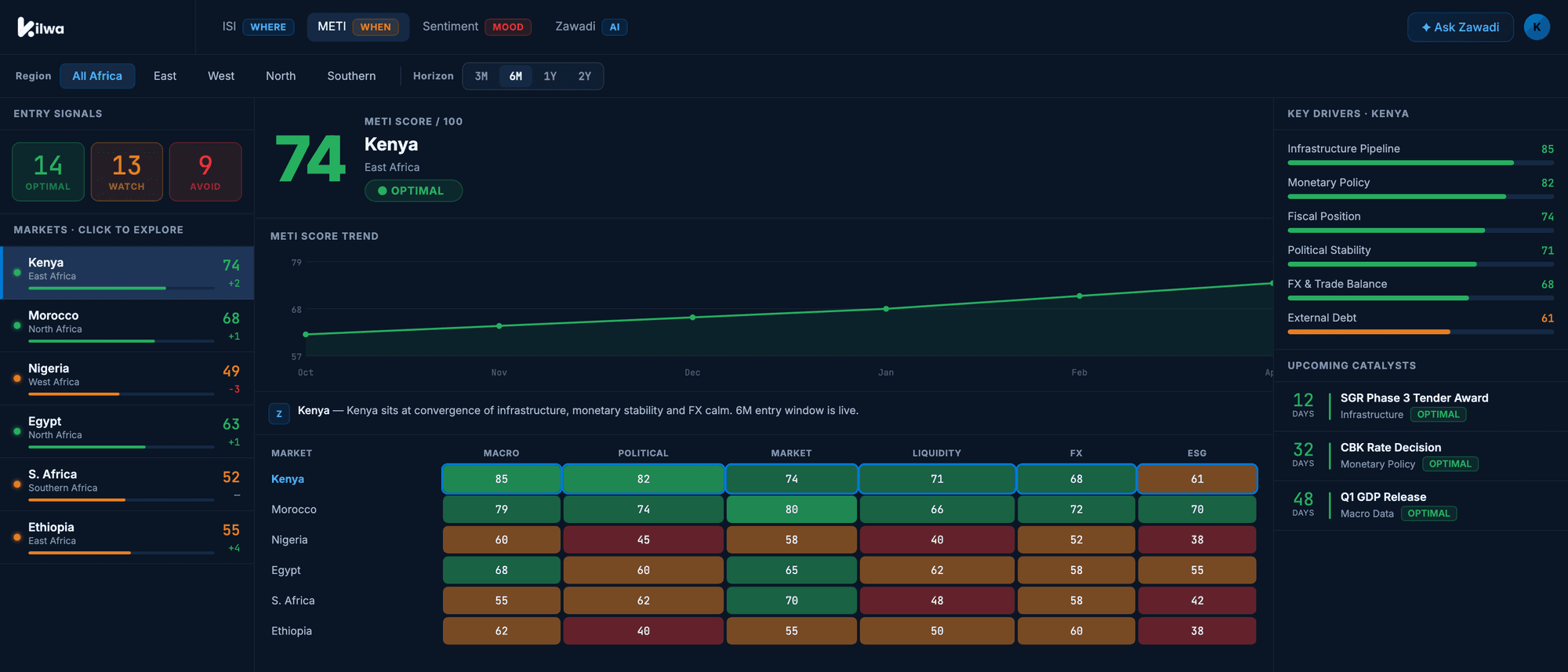Open the Zawadi AI tab
The height and width of the screenshot is (672, 1568).
(x=591, y=27)
